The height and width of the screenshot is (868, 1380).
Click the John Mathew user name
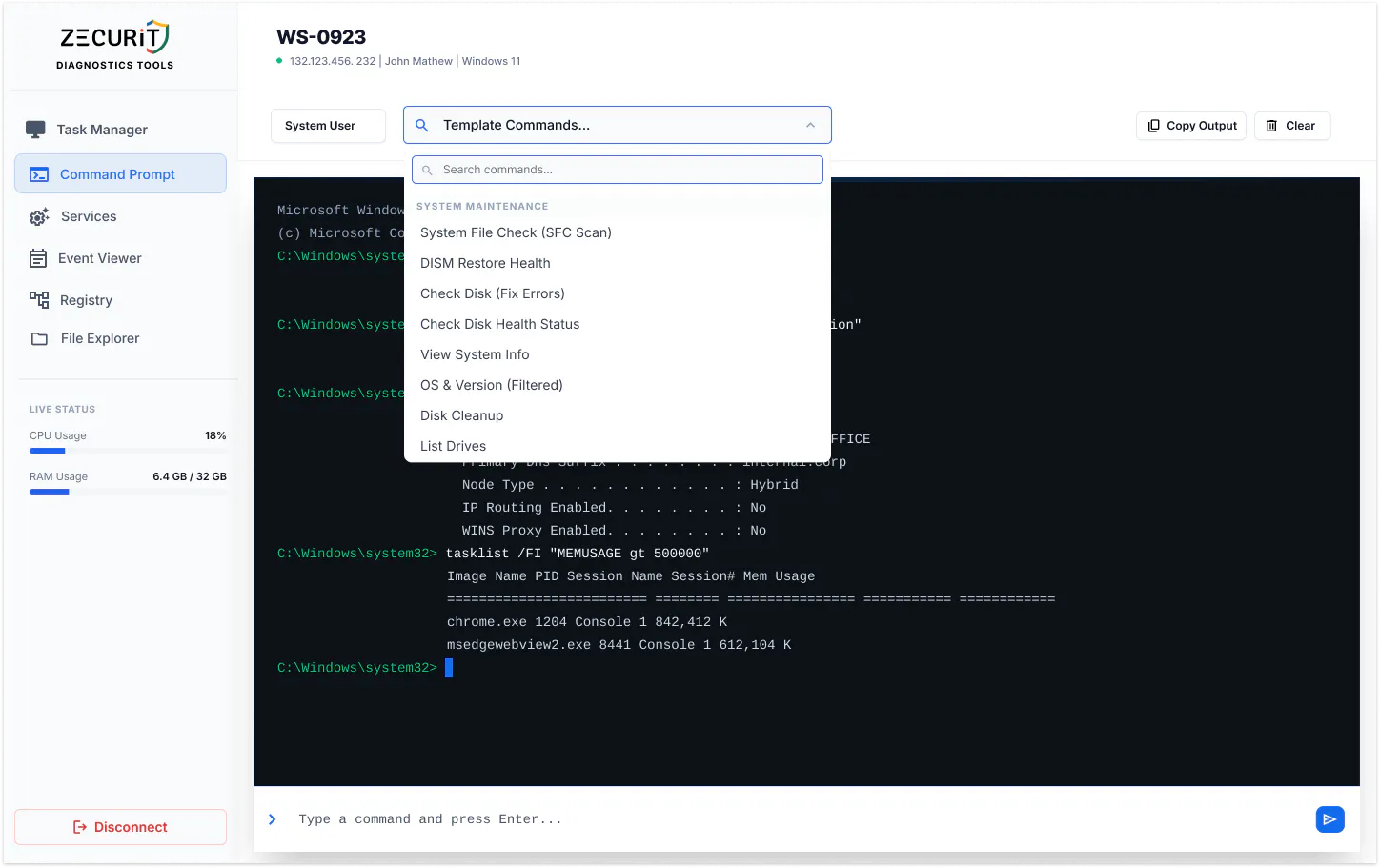[418, 61]
